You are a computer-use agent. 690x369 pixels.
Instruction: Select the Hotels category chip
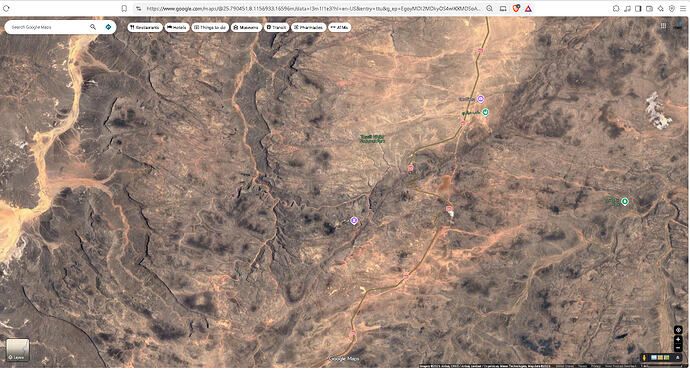[176, 27]
